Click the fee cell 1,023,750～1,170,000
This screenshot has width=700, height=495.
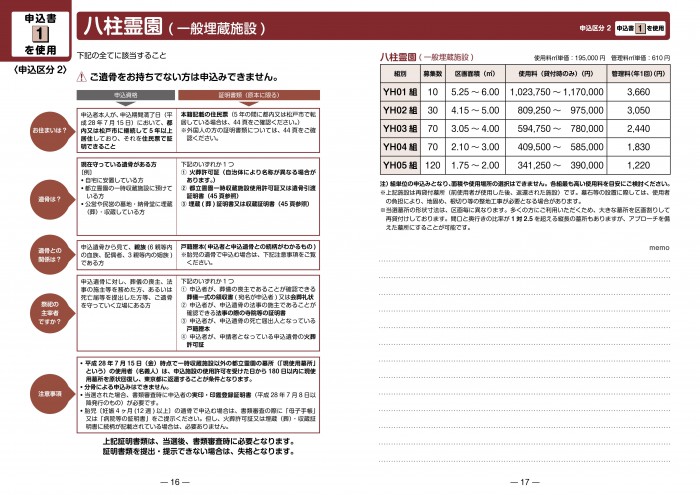tap(556, 92)
